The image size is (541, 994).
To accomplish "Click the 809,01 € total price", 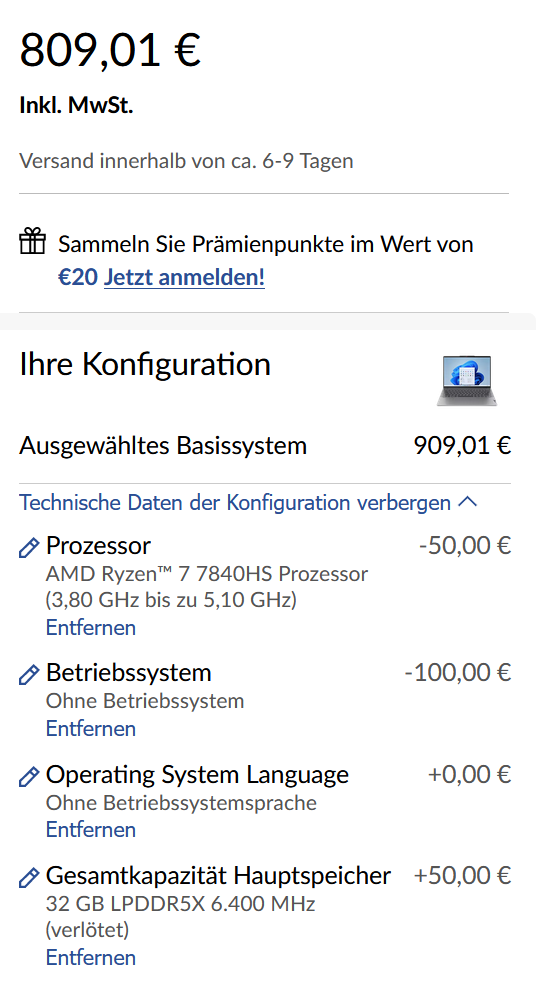I will click(x=110, y=49).
